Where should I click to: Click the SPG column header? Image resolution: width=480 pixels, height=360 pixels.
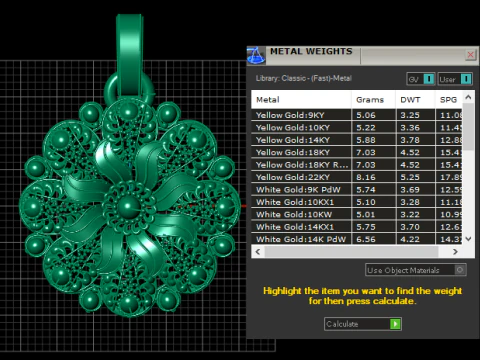pos(449,100)
